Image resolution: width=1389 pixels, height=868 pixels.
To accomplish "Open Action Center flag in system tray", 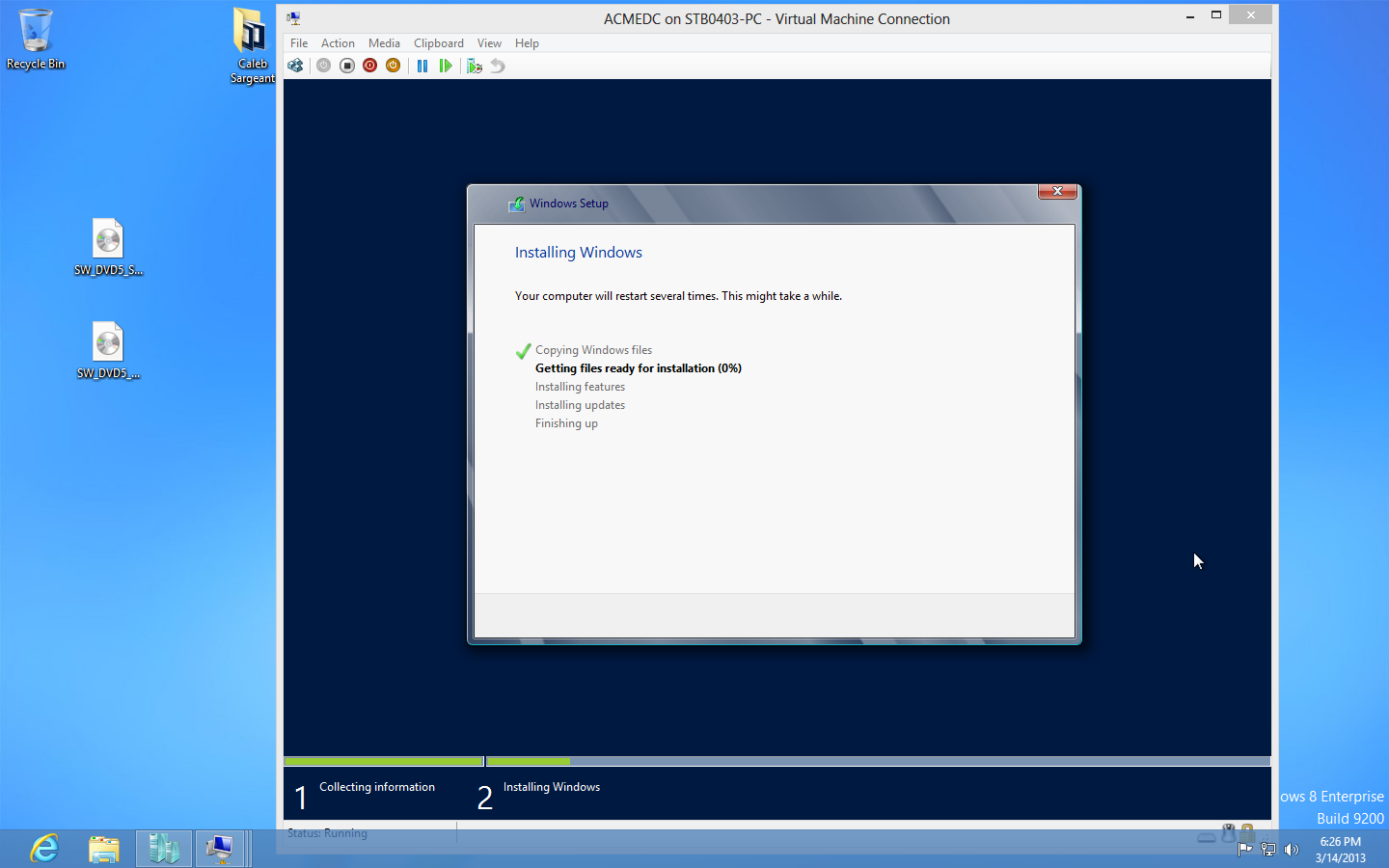I will click(x=1244, y=850).
